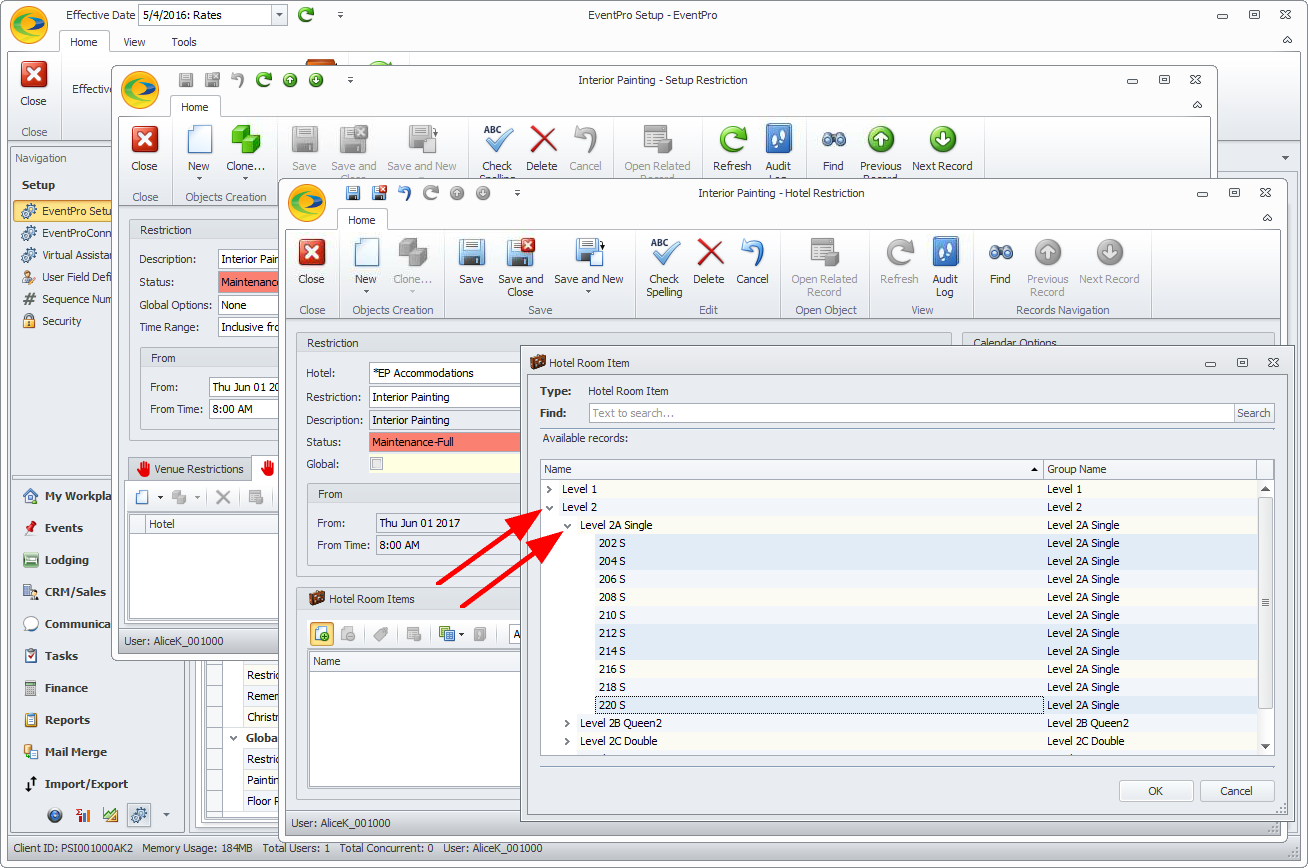This screenshot has height=868, width=1308.
Task: Click Previous Record in Setup Restriction ribbon
Action: [x=880, y=154]
